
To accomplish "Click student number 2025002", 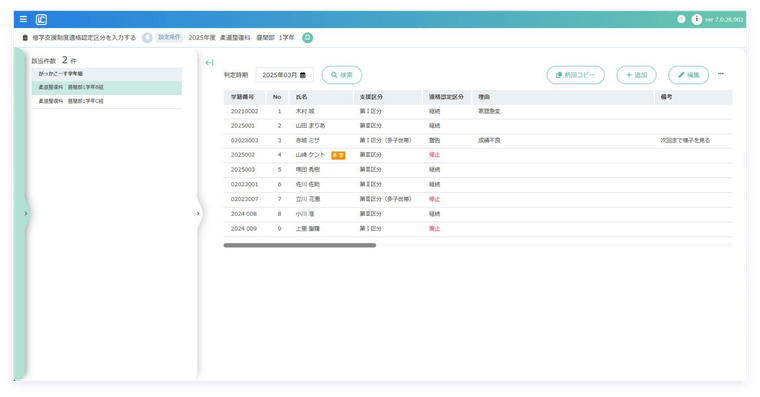I will coord(243,155).
